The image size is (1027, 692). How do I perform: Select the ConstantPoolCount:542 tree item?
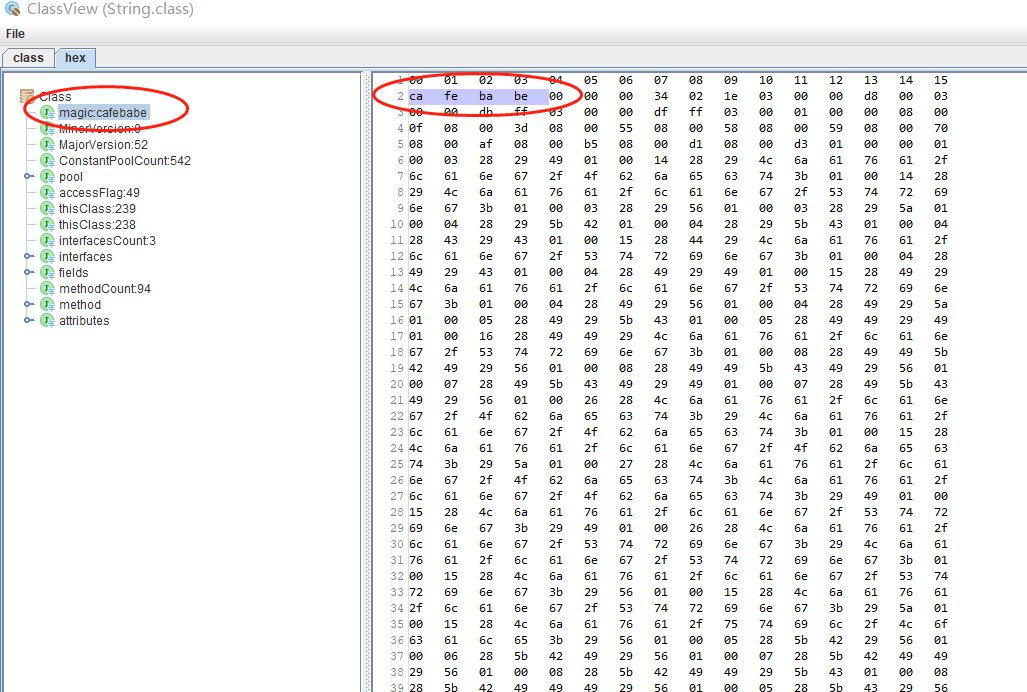(x=125, y=160)
